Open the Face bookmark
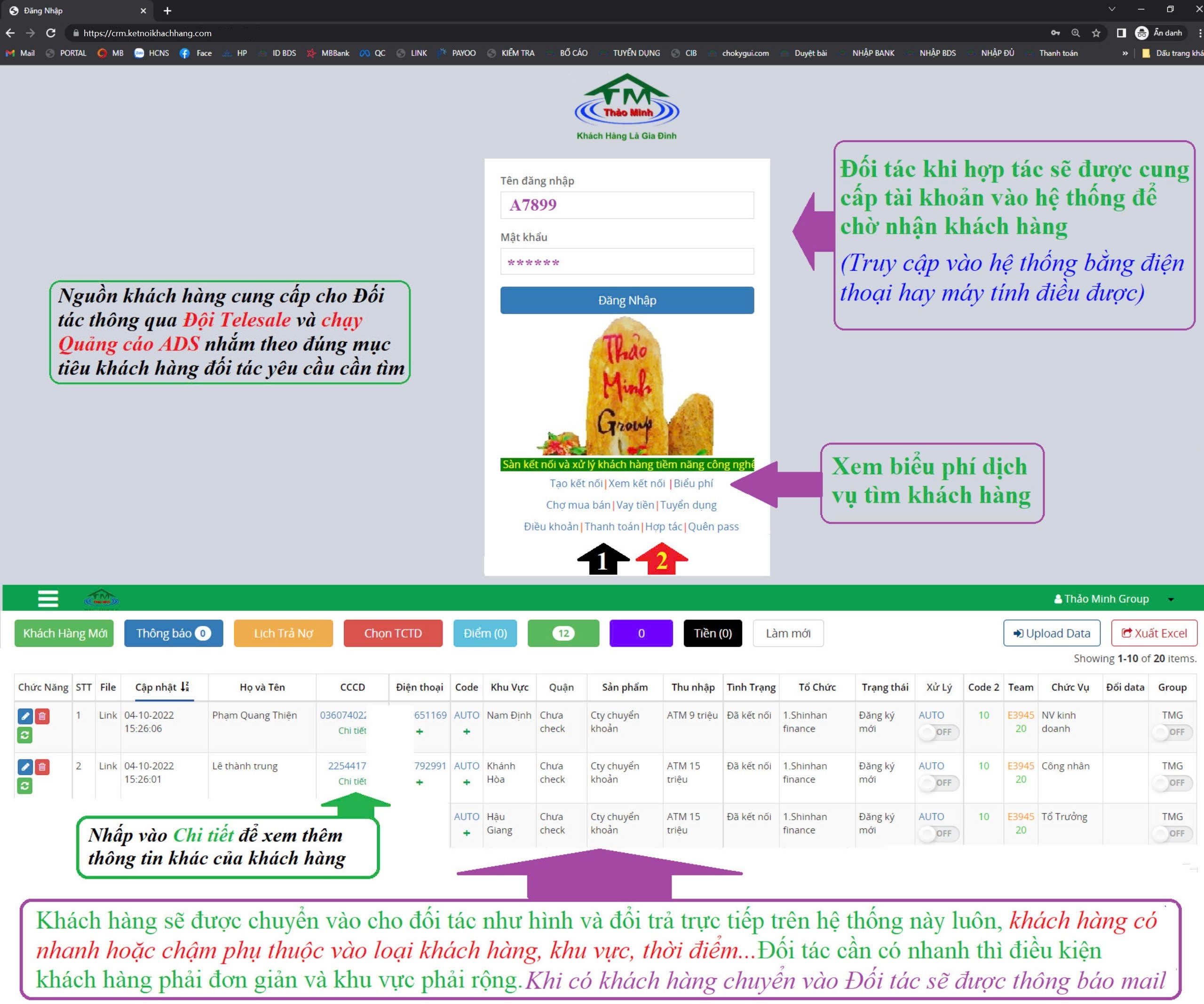Image resolution: width=1204 pixels, height=1004 pixels. point(196,53)
